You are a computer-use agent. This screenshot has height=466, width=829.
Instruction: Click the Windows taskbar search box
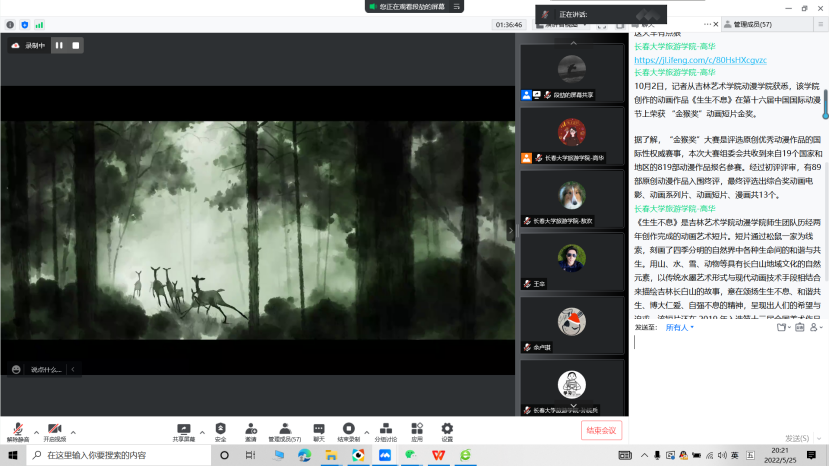pos(119,455)
